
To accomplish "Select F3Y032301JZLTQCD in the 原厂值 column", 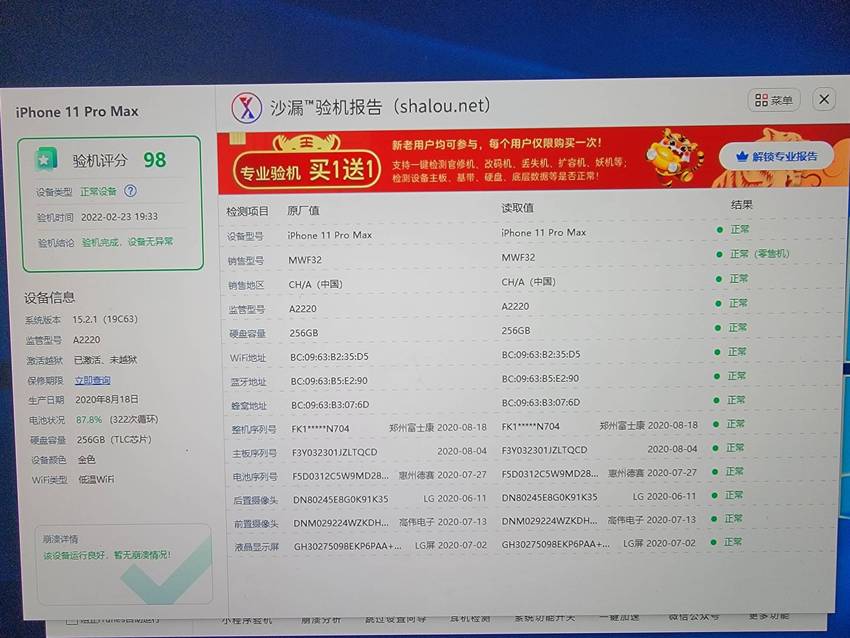I will (x=334, y=452).
